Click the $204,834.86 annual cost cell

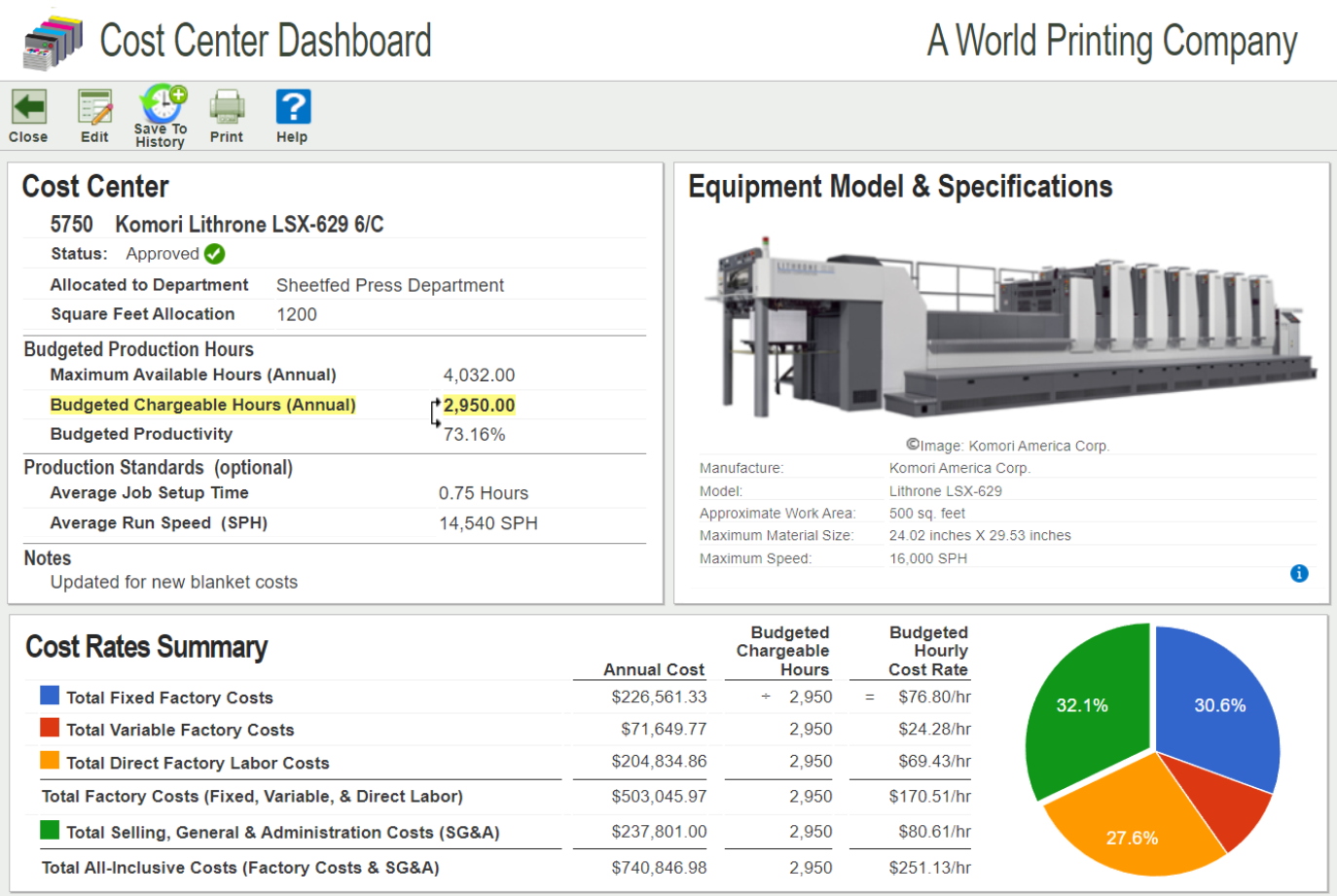click(x=659, y=761)
